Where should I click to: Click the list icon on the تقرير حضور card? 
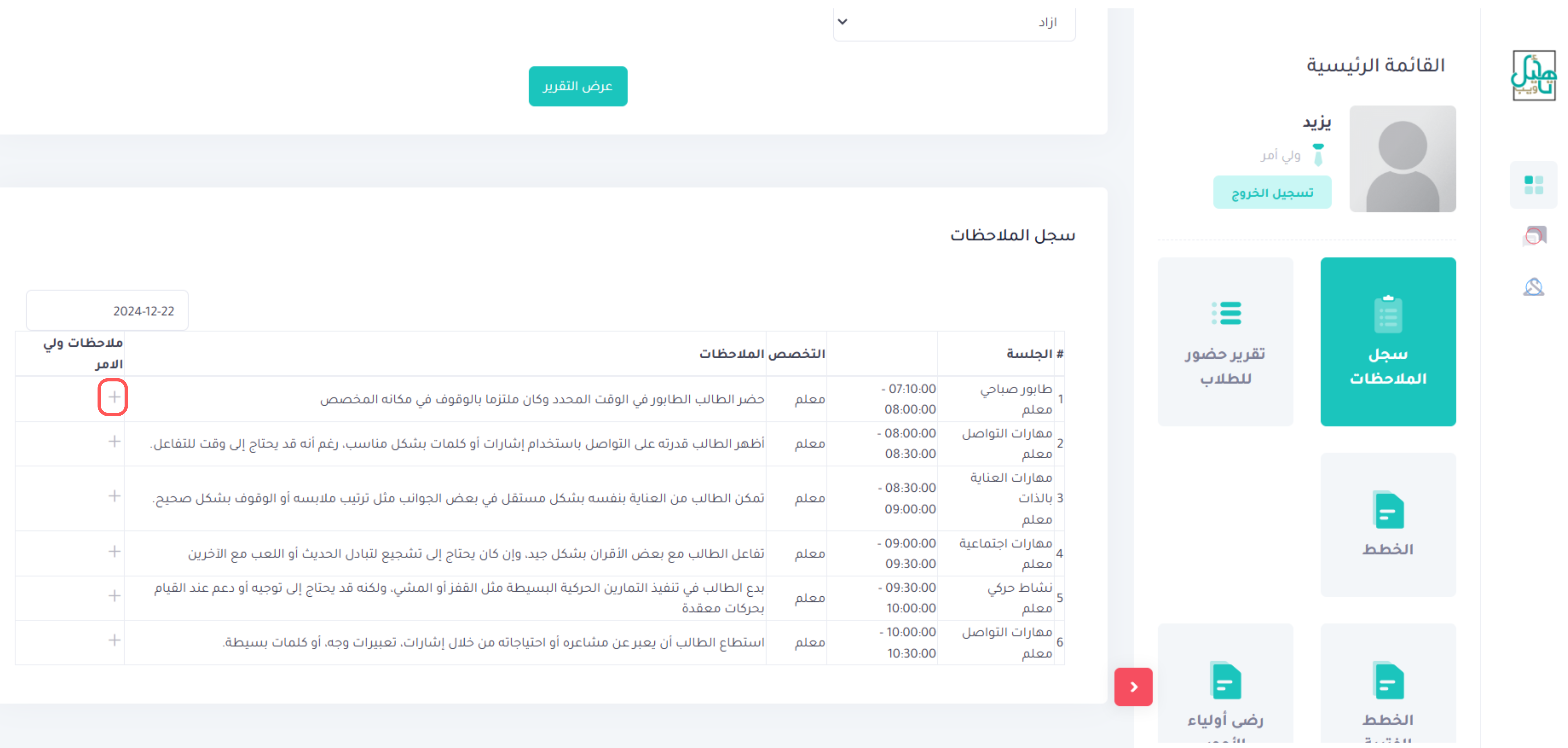[1226, 313]
